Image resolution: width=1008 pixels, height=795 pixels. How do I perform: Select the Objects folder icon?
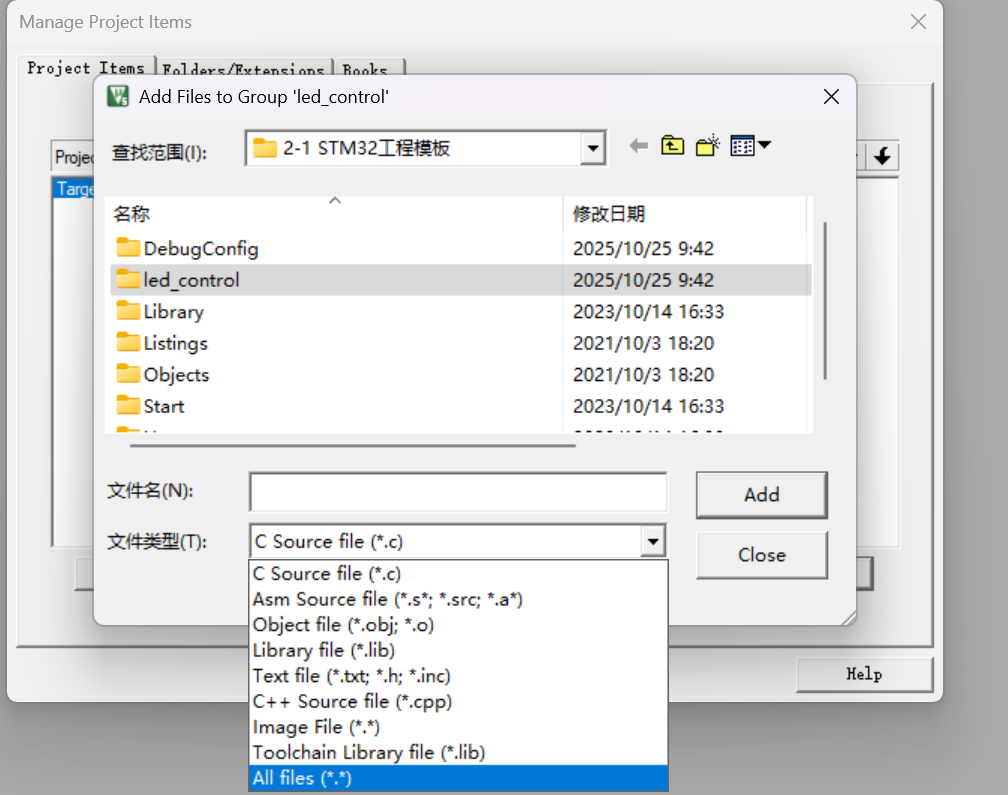128,373
